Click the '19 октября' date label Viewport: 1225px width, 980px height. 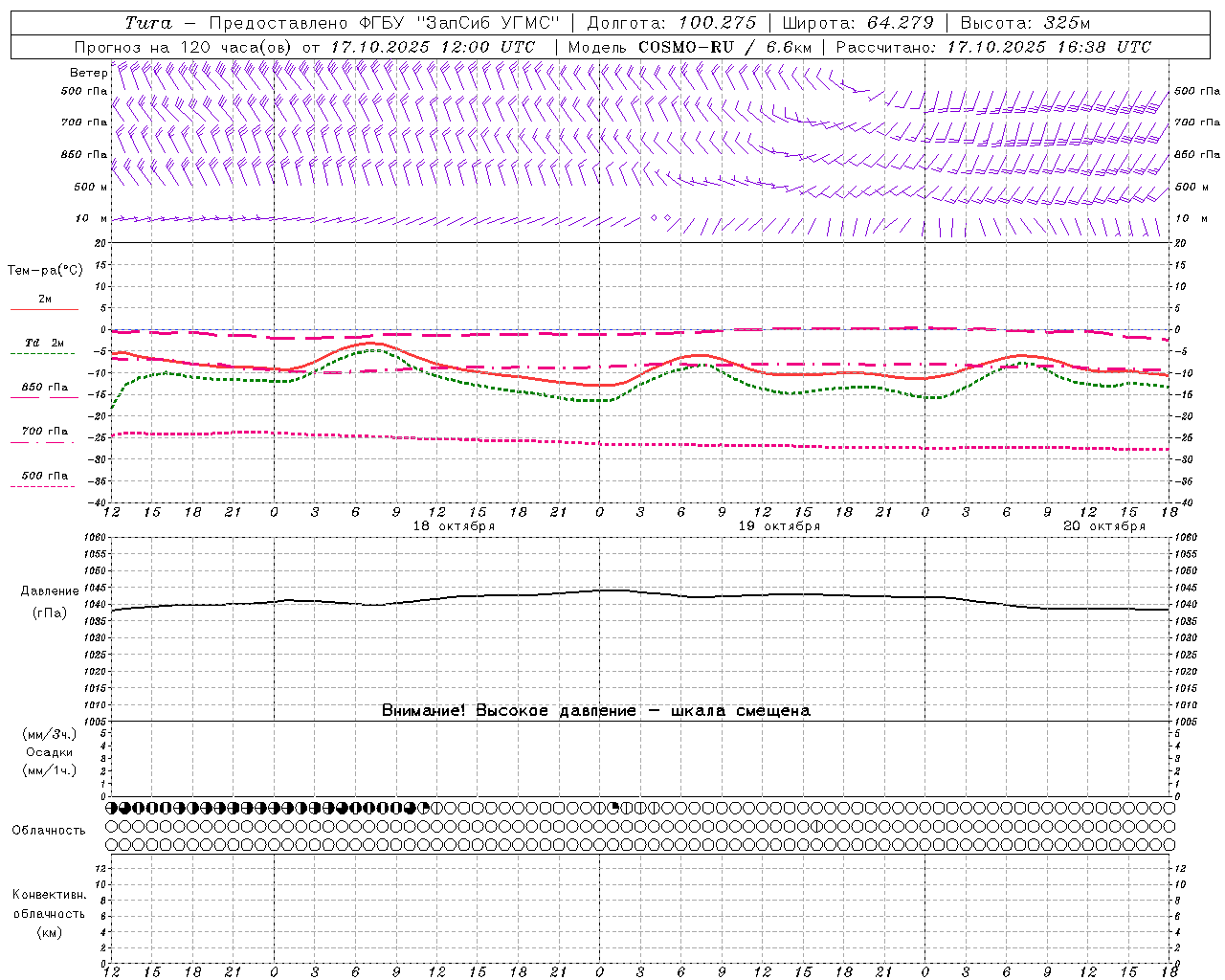[x=779, y=526]
